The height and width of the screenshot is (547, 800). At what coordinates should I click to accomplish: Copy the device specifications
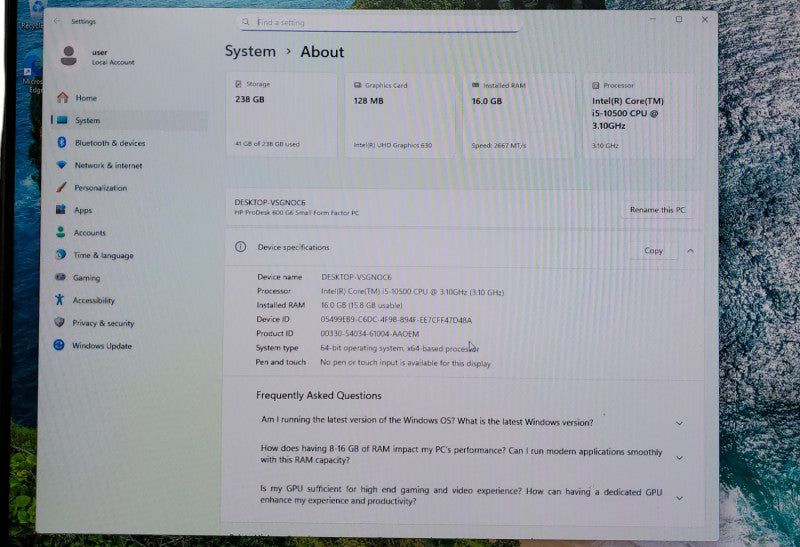654,251
